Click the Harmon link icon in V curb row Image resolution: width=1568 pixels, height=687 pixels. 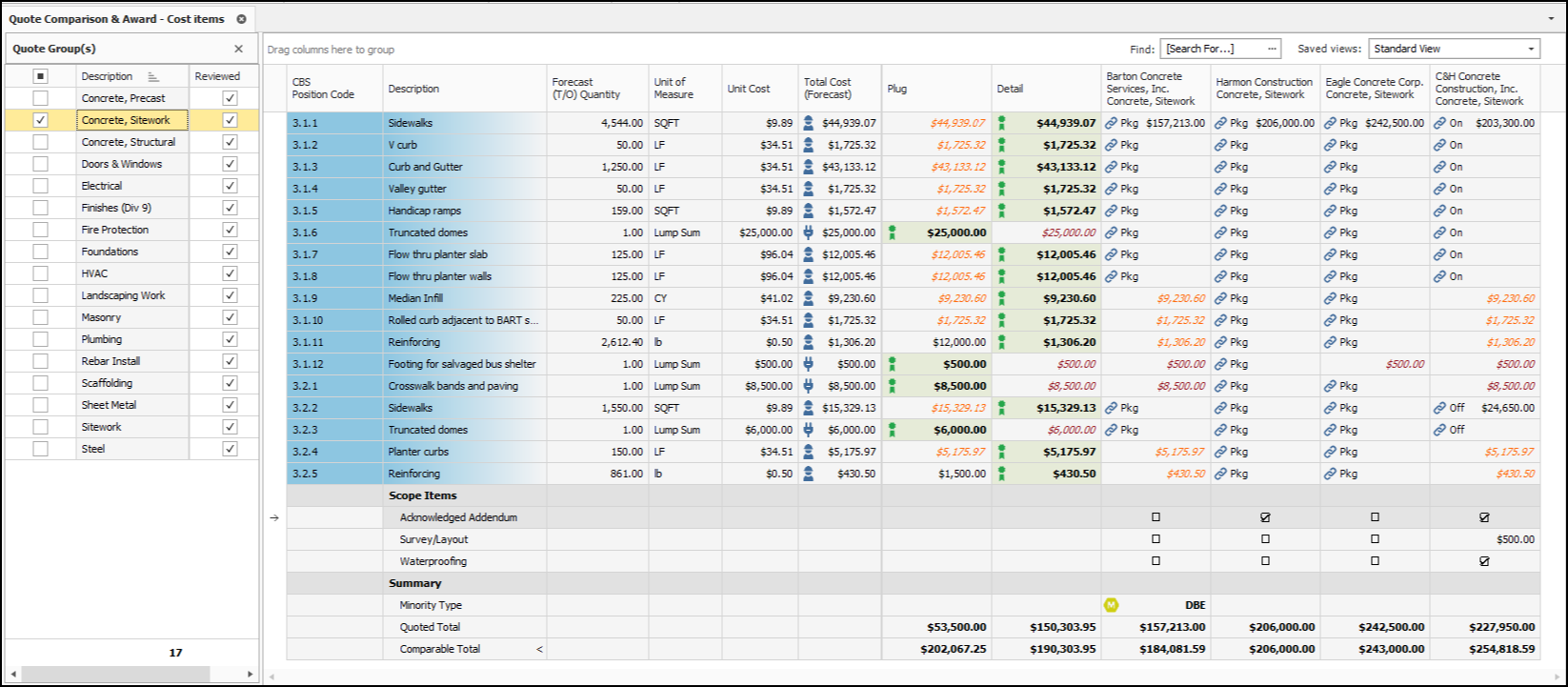tap(1220, 145)
